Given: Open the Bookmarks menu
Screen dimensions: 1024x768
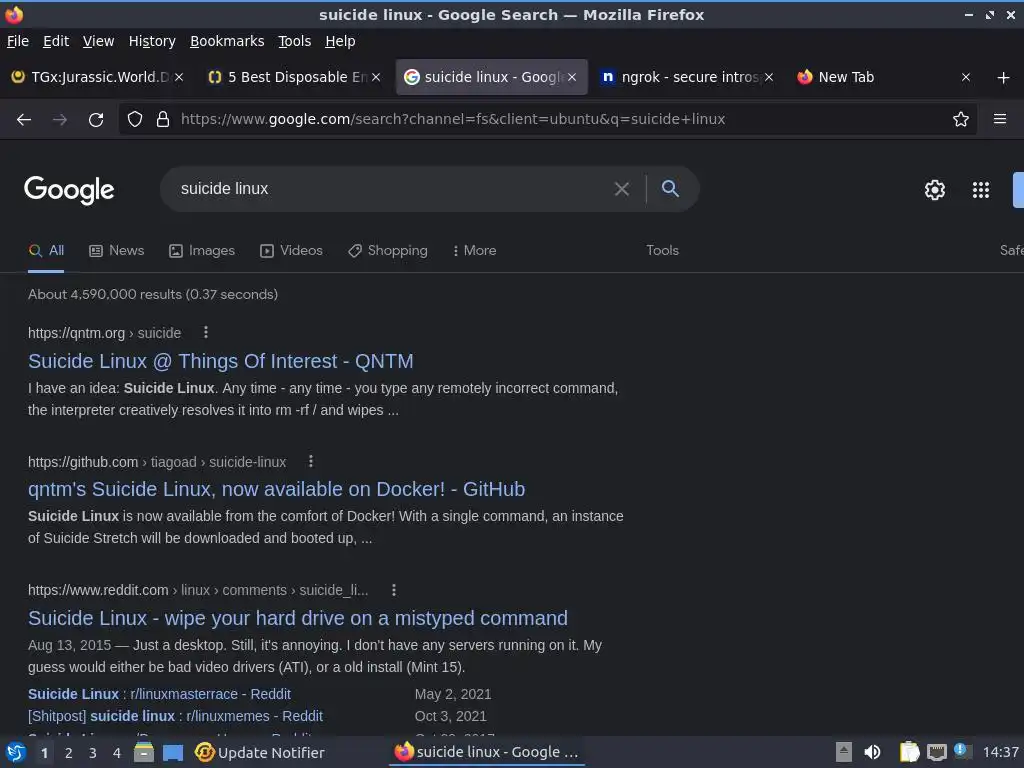Looking at the screenshot, I should pos(227,41).
